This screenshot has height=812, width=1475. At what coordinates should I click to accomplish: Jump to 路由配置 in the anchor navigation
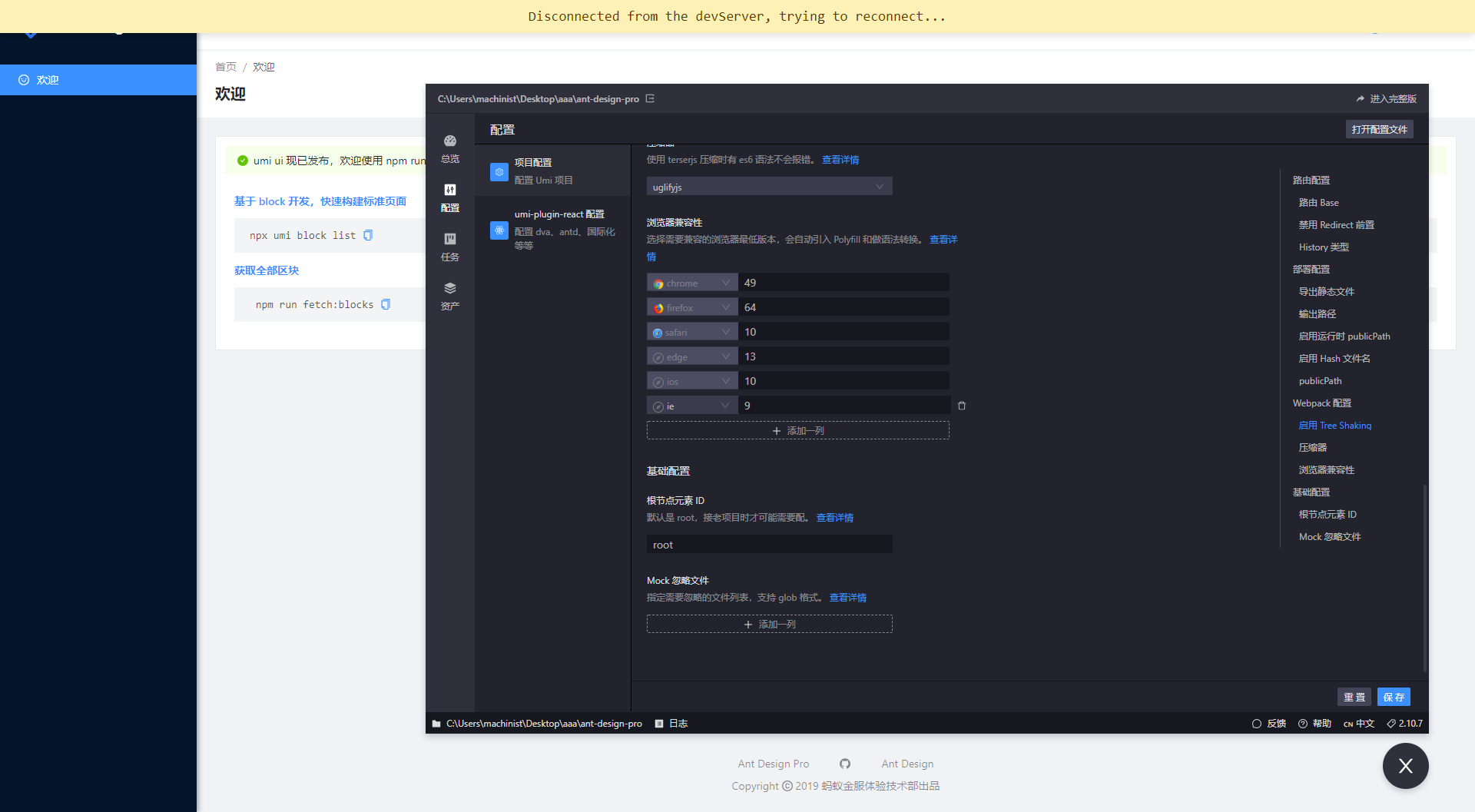pos(1311,180)
